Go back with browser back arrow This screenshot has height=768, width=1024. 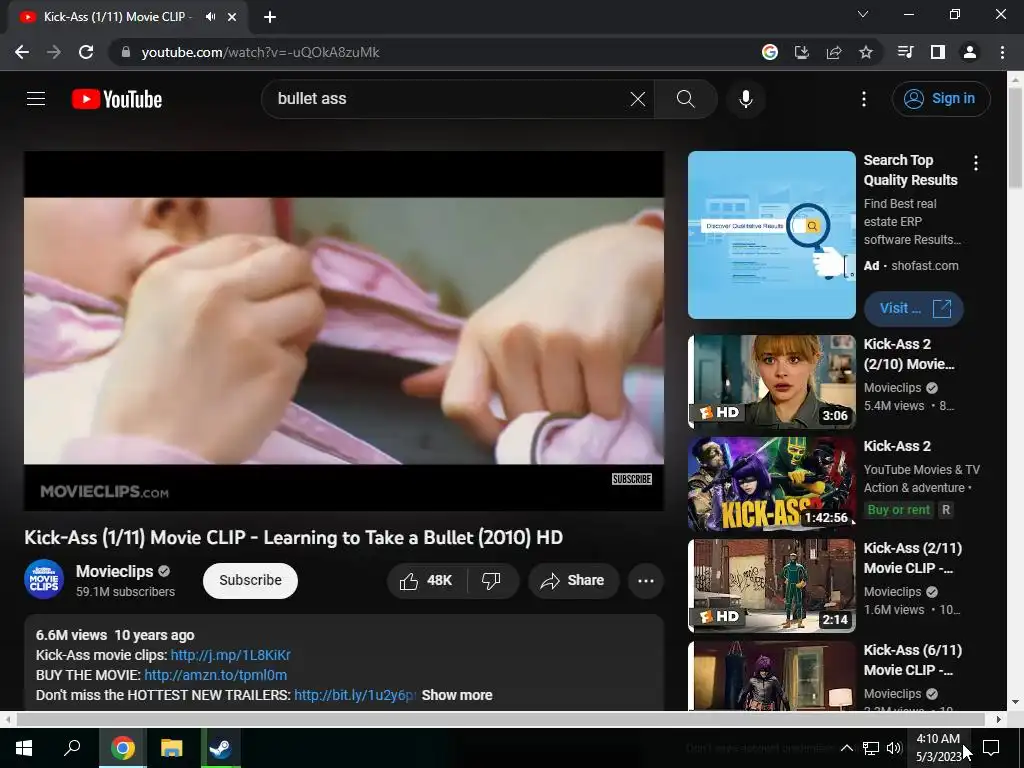coord(22,52)
